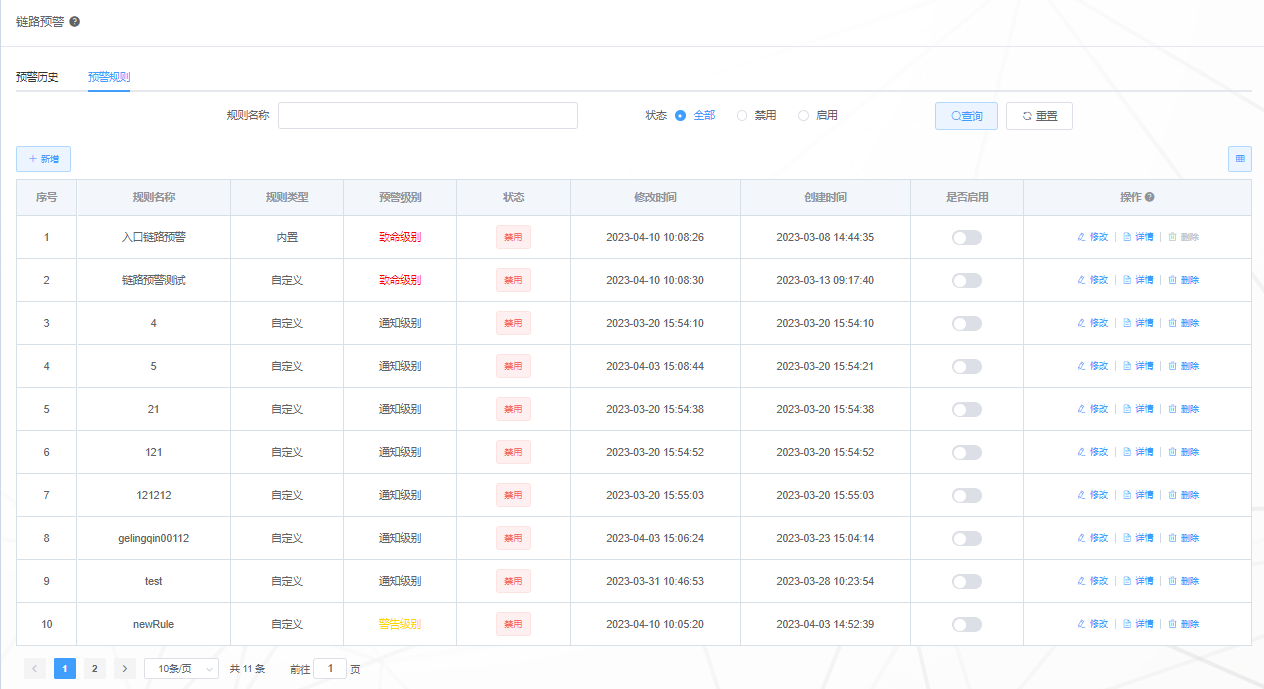Viewport: 1264px width, 689px height.
Task: Focus the 规则名称 search input field
Action: (x=428, y=116)
